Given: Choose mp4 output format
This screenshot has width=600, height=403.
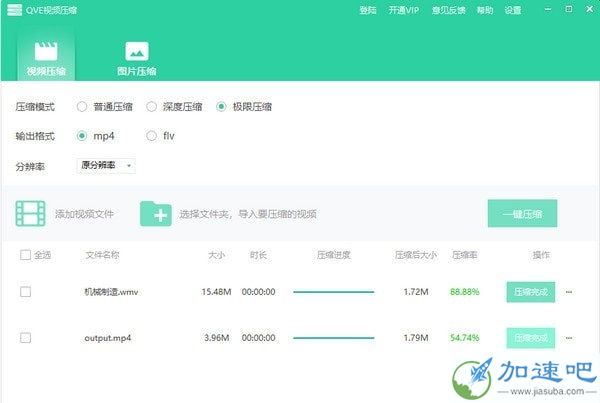Looking at the screenshot, I should (82, 136).
